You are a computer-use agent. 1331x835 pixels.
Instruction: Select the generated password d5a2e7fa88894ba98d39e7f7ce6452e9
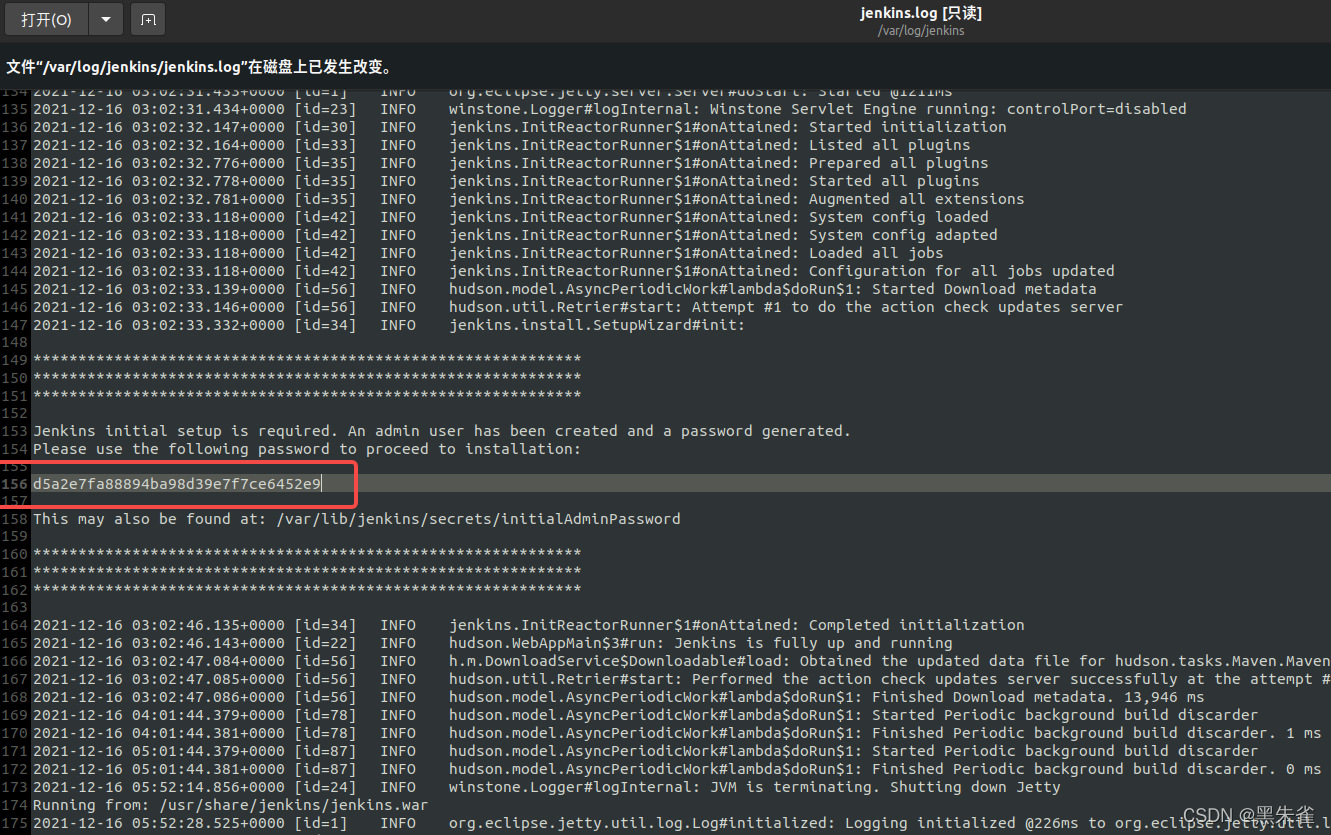pyautogui.click(x=177, y=484)
